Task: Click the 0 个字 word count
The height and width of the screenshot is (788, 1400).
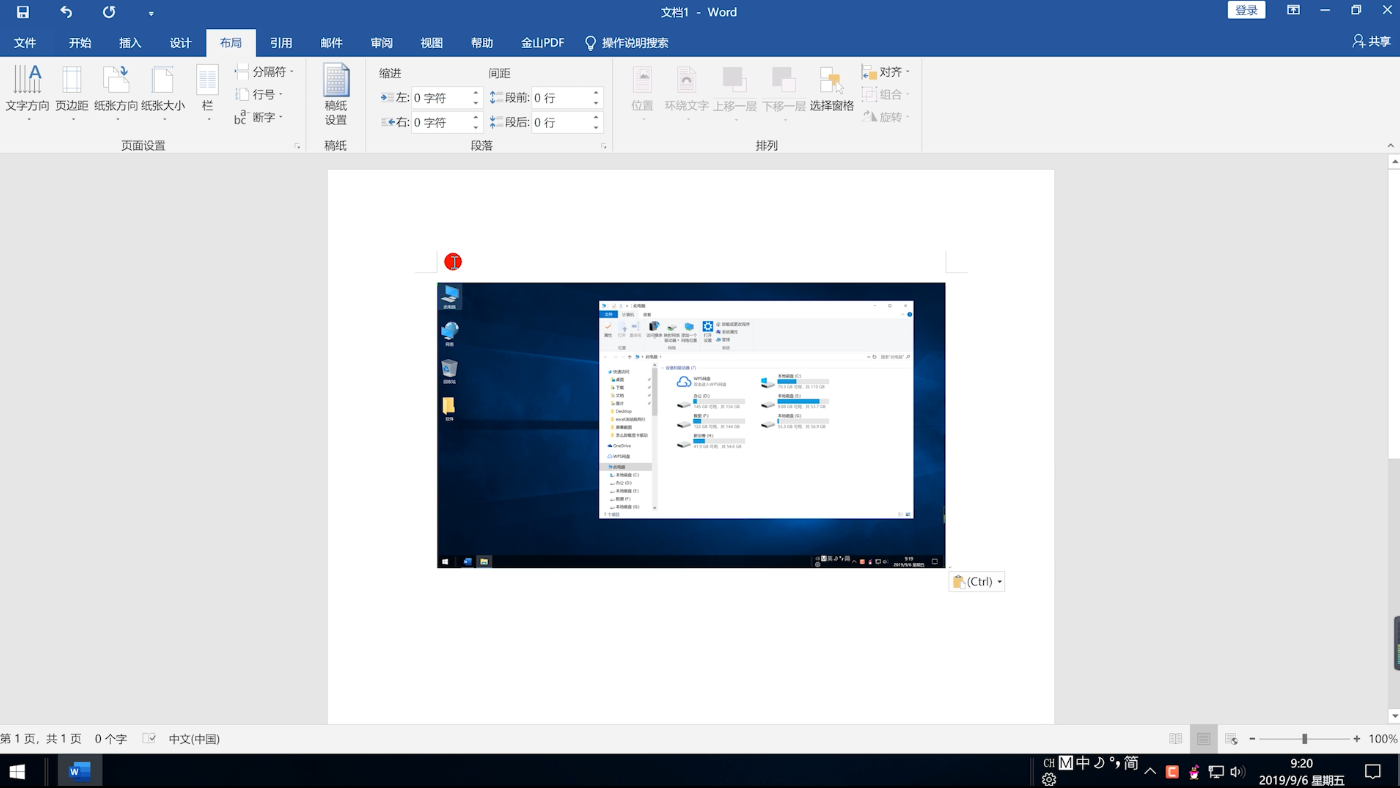Action: pyautogui.click(x=111, y=739)
